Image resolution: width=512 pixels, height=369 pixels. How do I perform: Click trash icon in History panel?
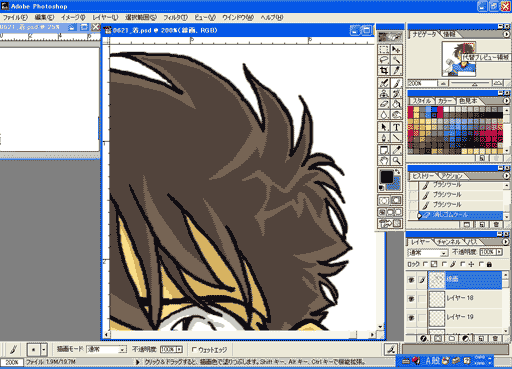(496, 225)
